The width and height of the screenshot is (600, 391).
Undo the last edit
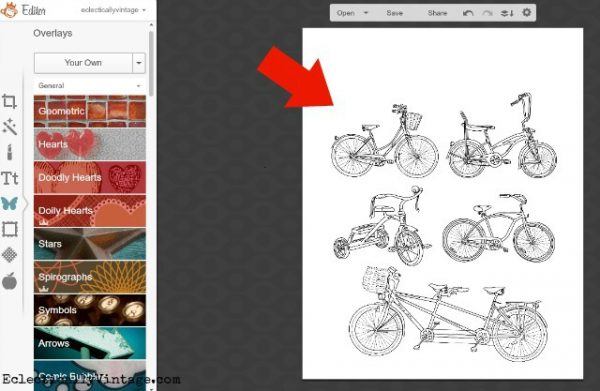pyautogui.click(x=468, y=13)
